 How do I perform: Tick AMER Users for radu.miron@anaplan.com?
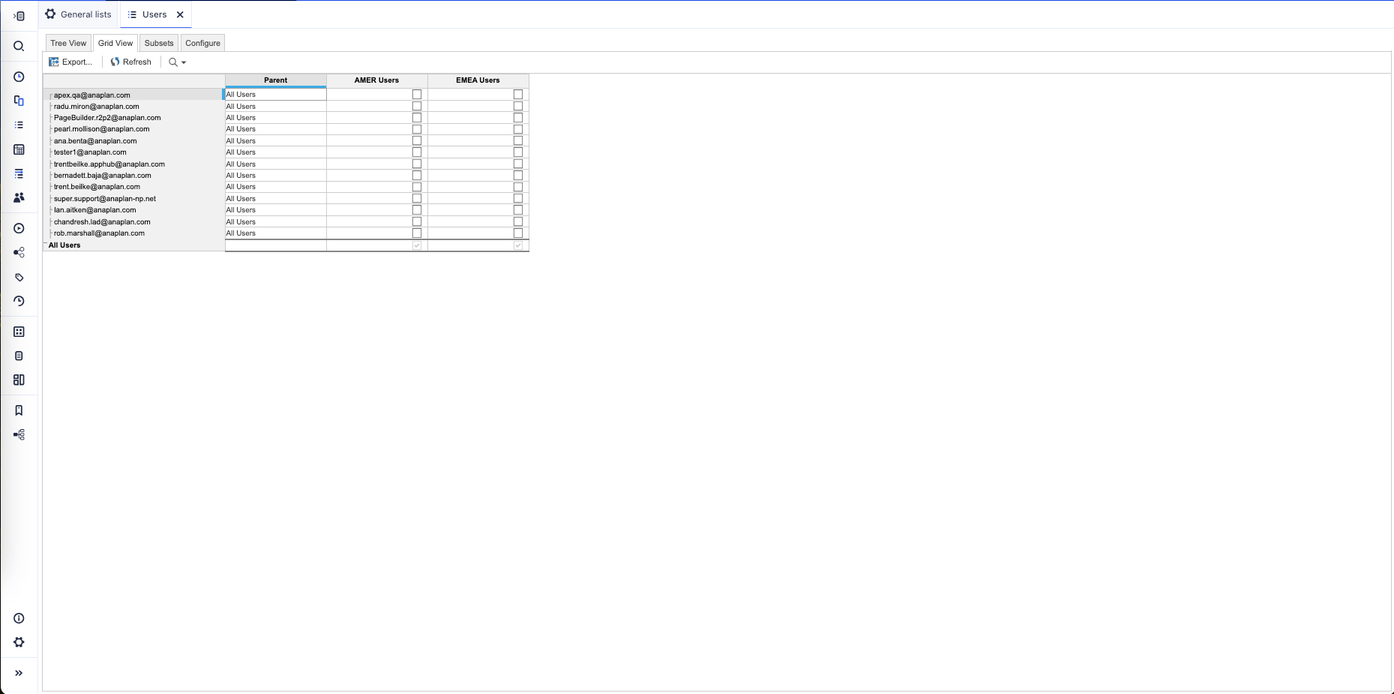point(417,106)
